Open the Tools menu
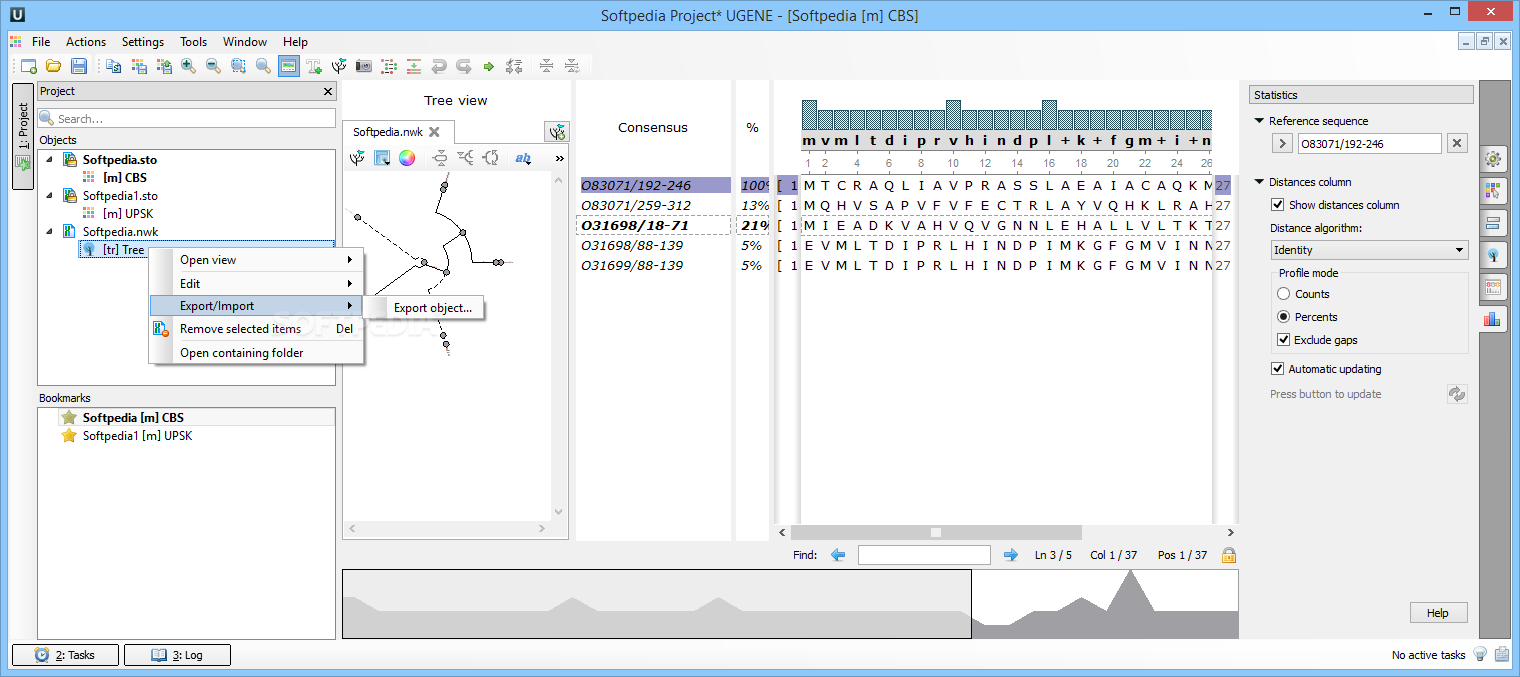The height and width of the screenshot is (677, 1520). [x=194, y=42]
